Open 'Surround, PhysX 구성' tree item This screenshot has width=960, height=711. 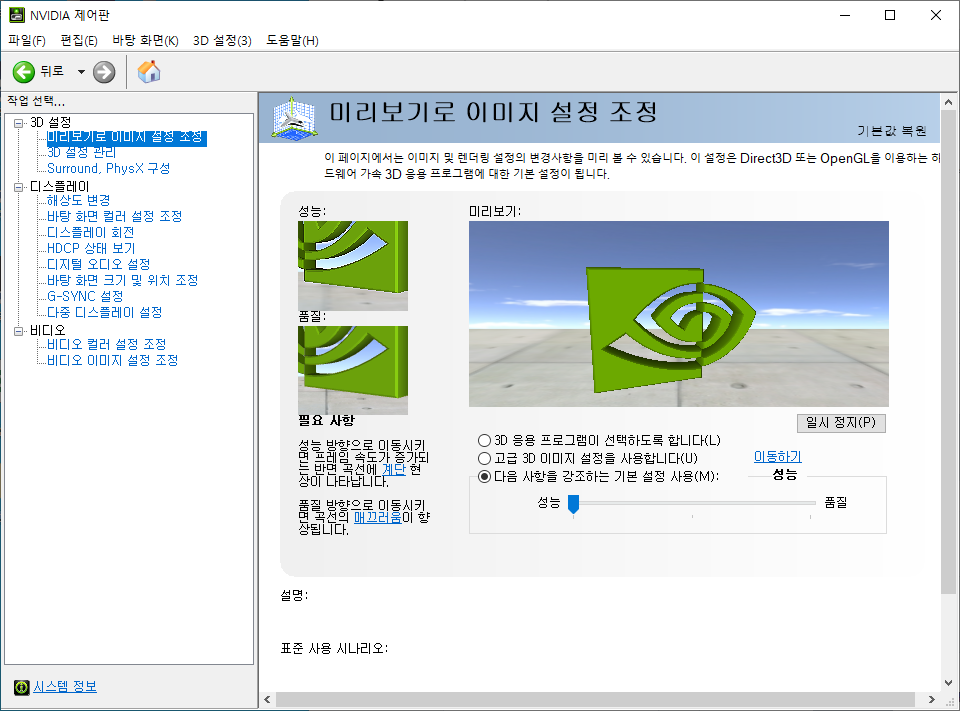108,168
